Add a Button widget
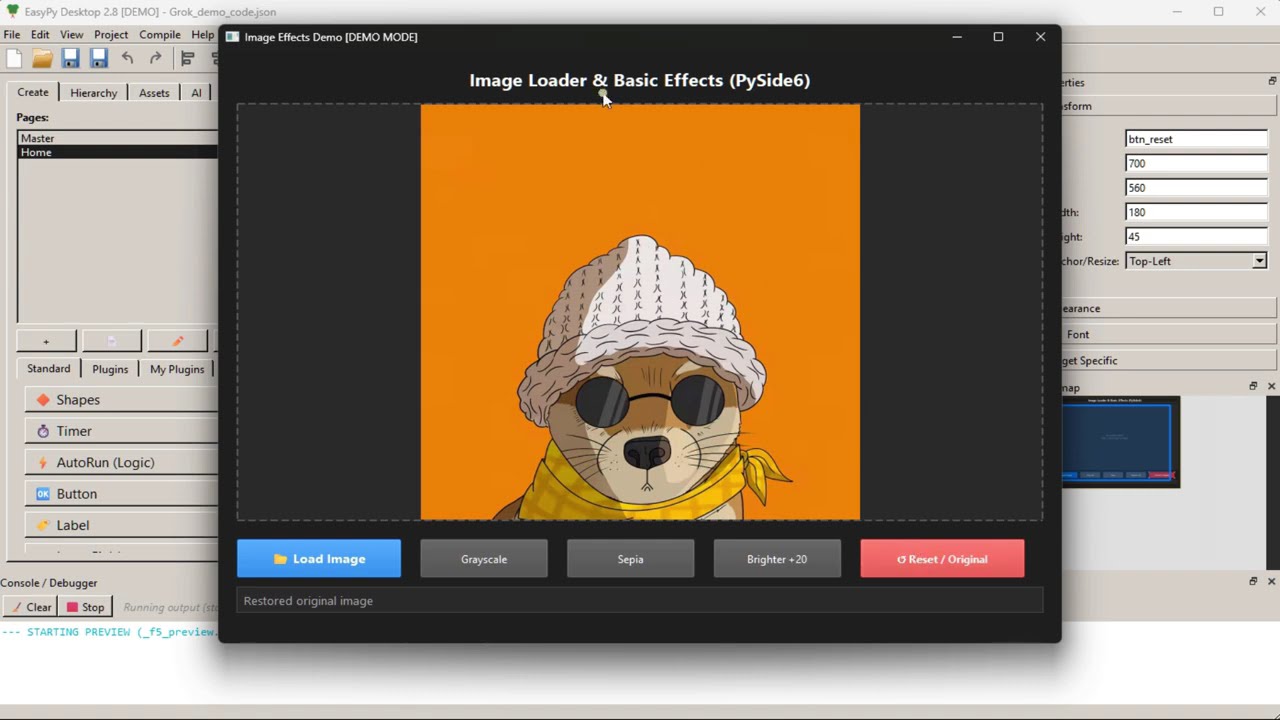Viewport: 1280px width, 720px height. point(121,494)
